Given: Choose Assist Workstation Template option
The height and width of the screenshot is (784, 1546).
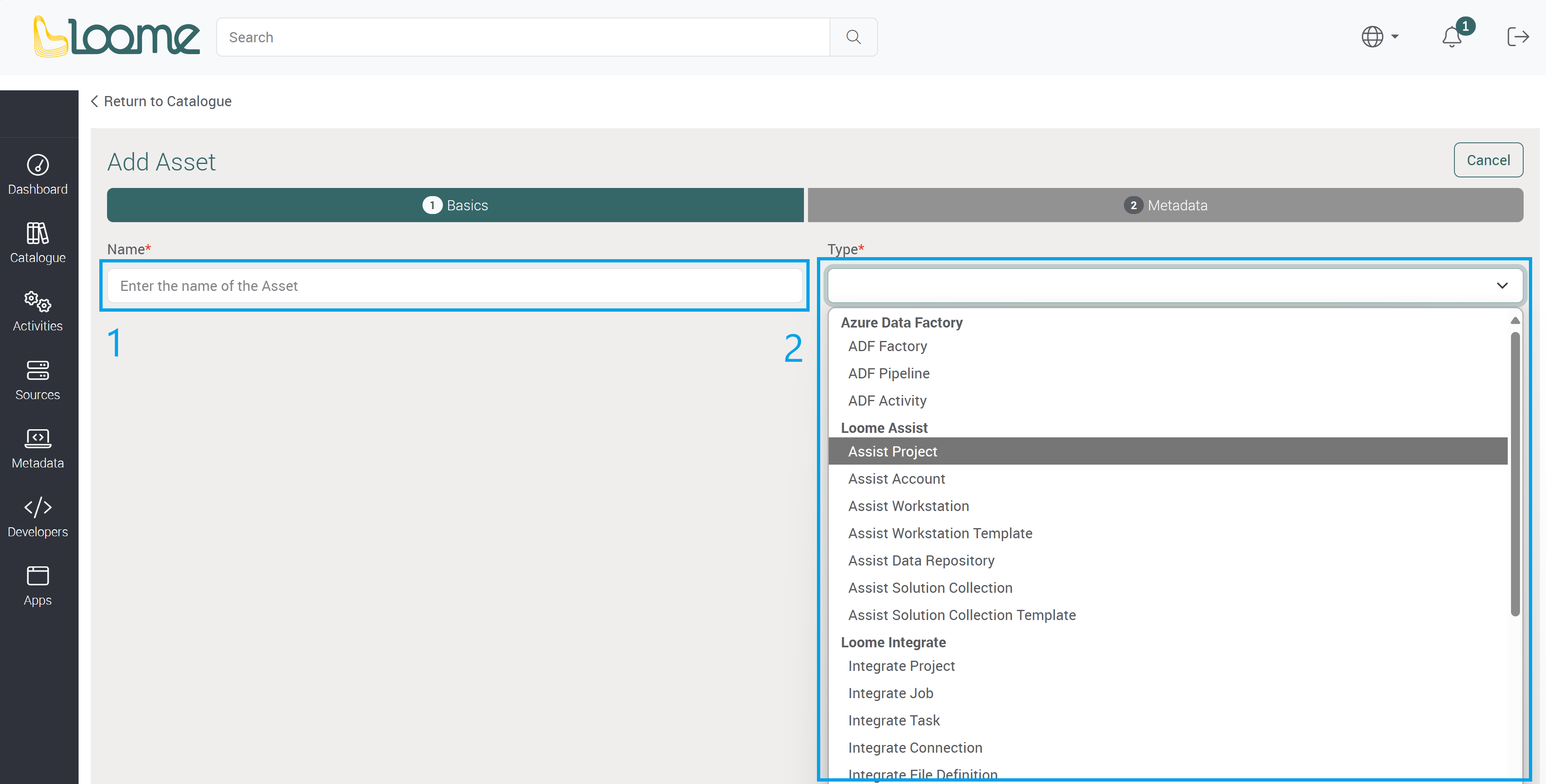Looking at the screenshot, I should [1168, 533].
